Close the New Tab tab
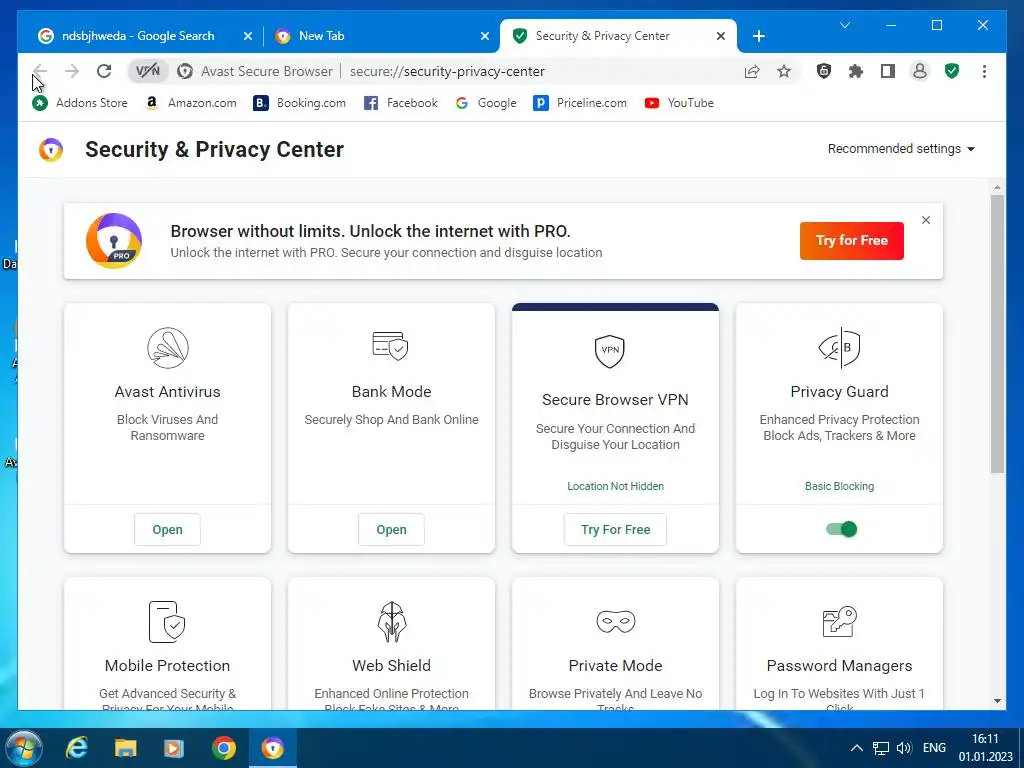 [485, 36]
